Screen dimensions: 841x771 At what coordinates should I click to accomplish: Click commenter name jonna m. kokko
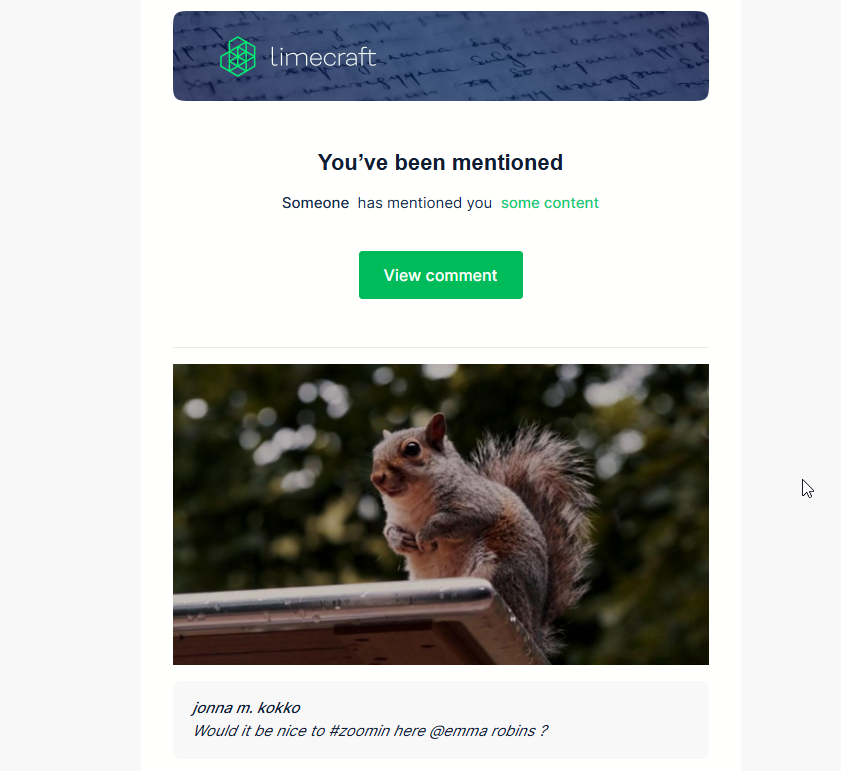click(246, 708)
